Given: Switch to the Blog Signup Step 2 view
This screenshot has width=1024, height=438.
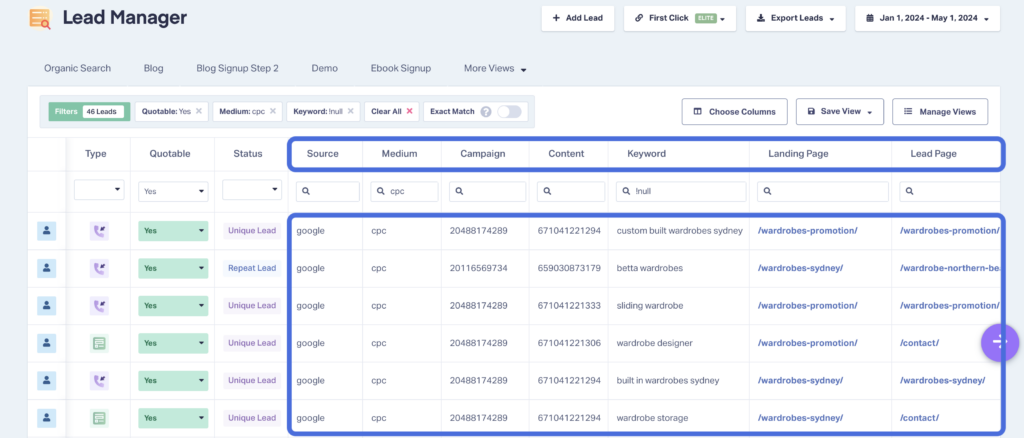Looking at the screenshot, I should click(x=238, y=68).
